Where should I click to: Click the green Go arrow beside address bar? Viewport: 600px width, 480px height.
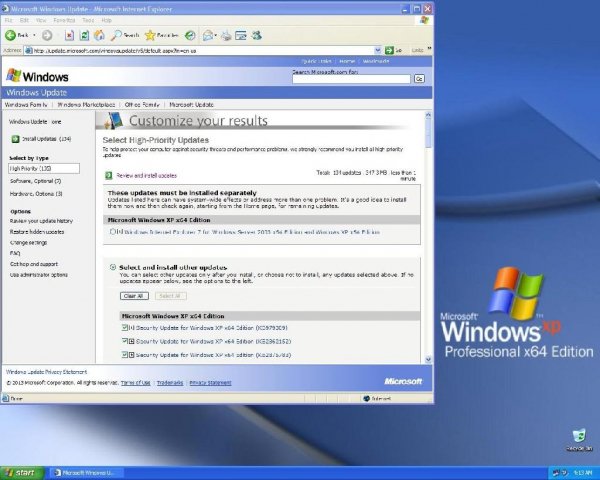point(389,50)
